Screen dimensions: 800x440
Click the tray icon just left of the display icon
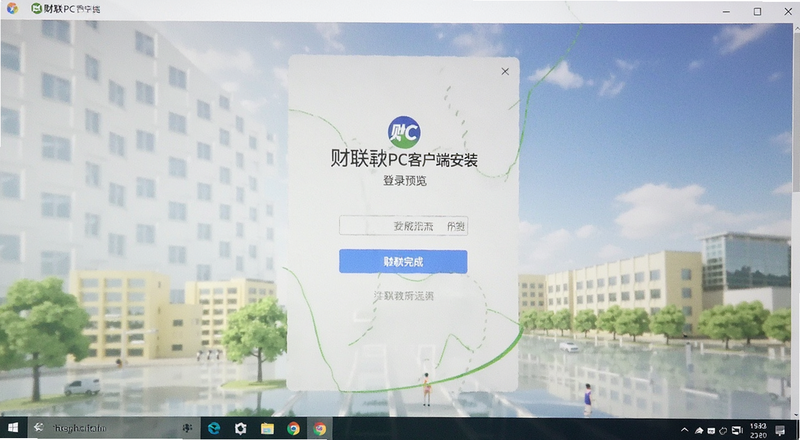(x=723, y=430)
